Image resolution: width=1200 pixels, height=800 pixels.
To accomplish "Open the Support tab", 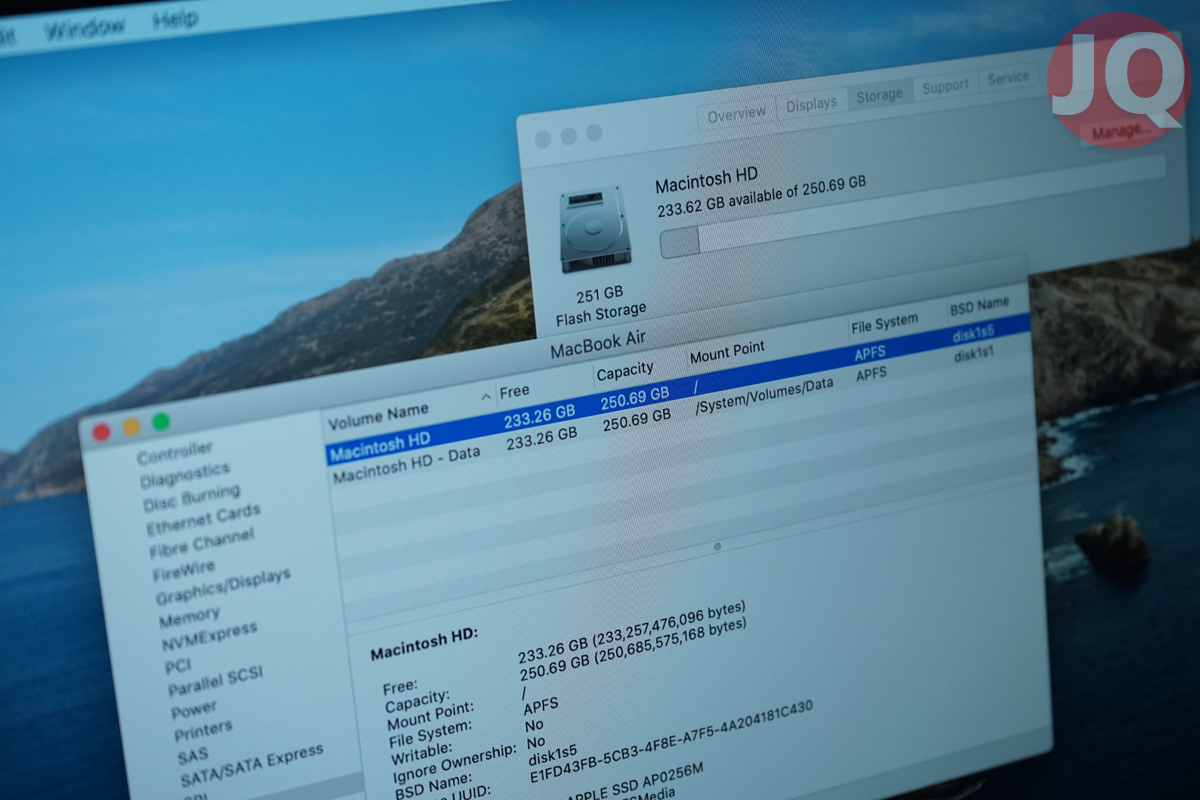I will click(x=945, y=87).
